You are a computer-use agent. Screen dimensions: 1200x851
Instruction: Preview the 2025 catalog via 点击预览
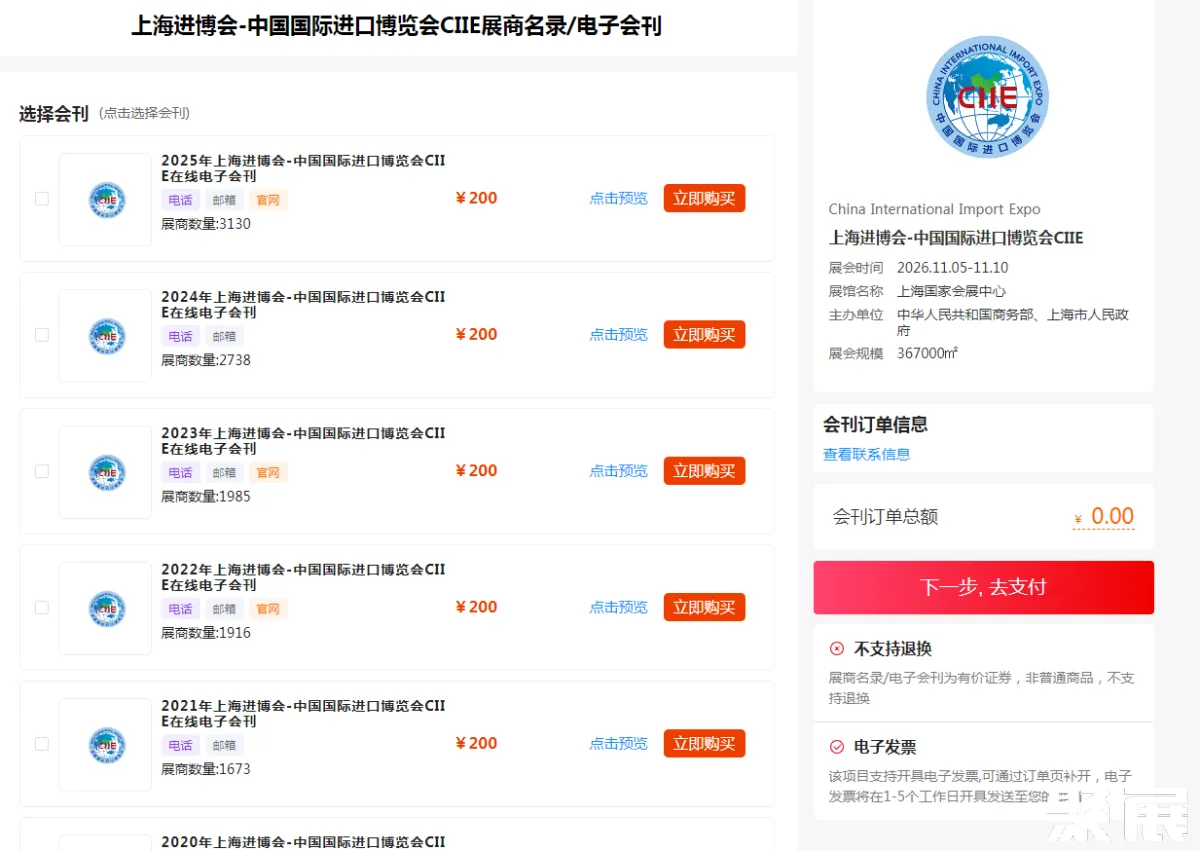pos(618,198)
